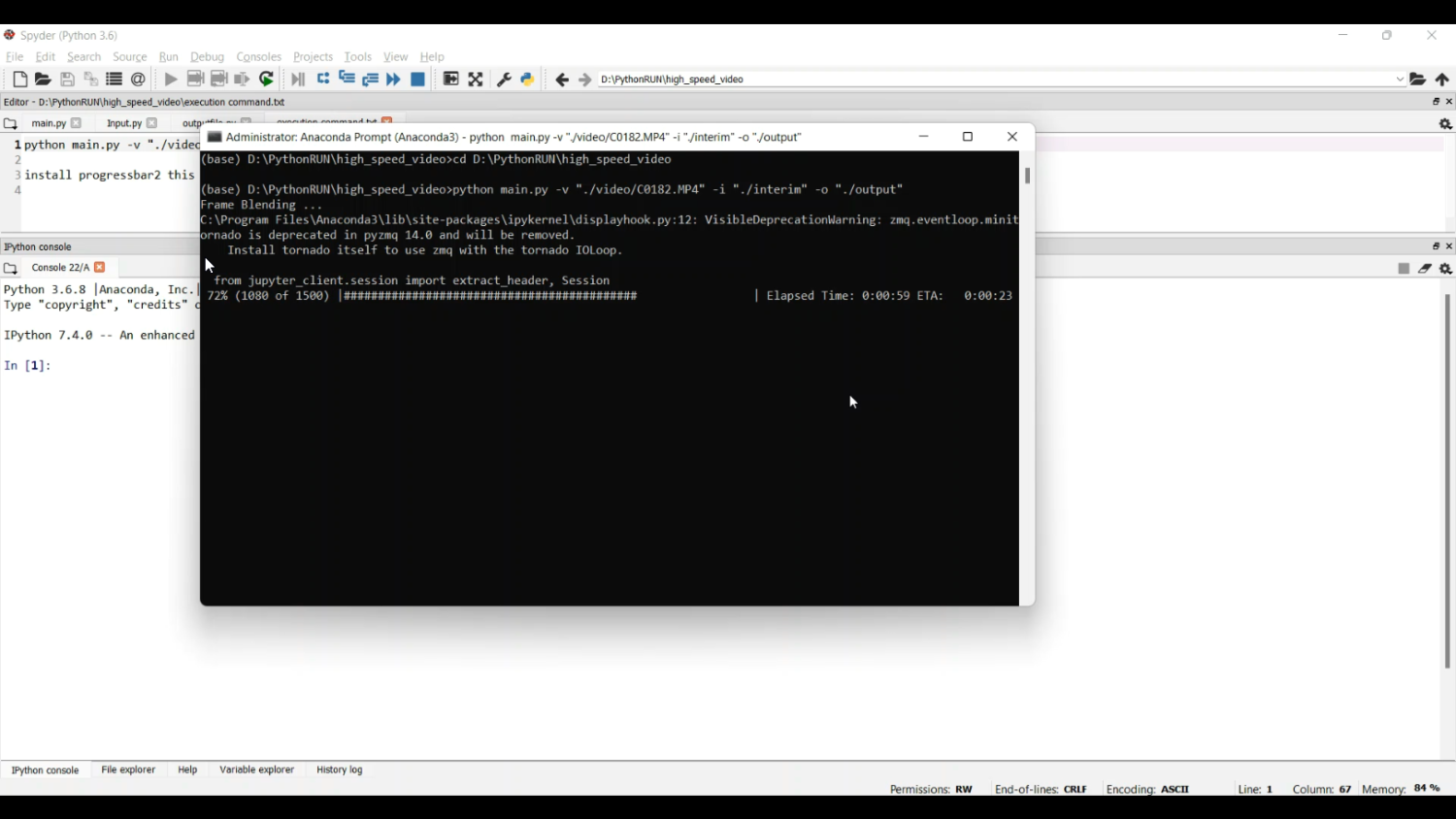Switch to the main.py editor tab
Image resolution: width=1456 pixels, height=819 pixels.
coord(48,124)
